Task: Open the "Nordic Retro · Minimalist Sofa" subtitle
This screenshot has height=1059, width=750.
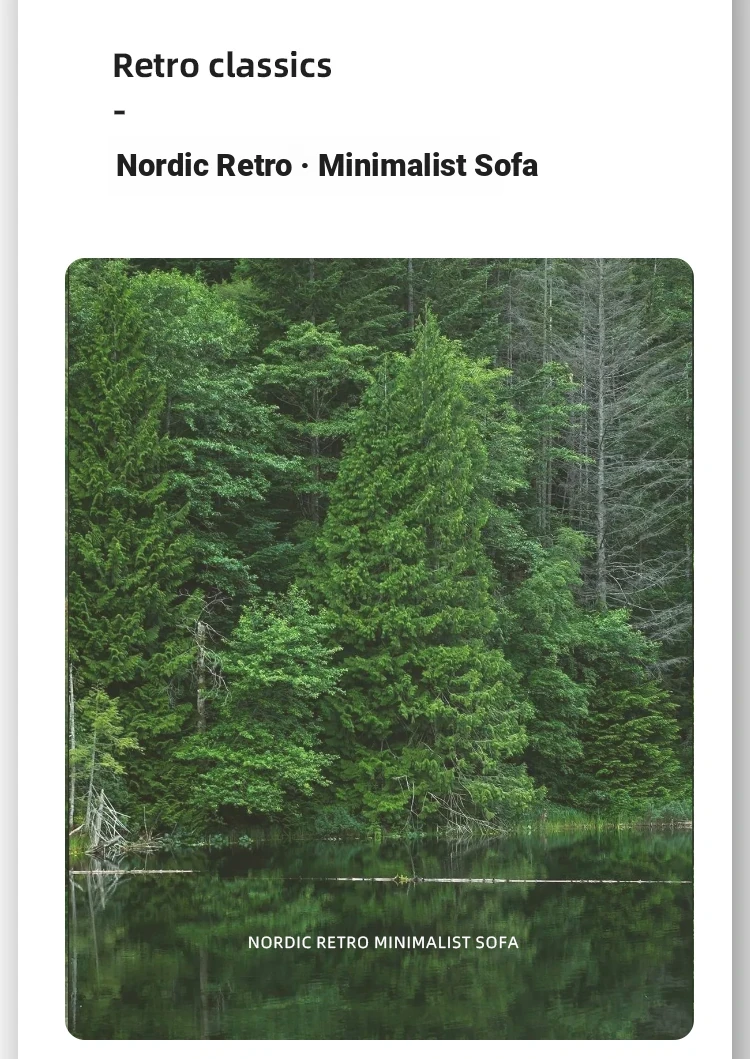Action: click(327, 165)
